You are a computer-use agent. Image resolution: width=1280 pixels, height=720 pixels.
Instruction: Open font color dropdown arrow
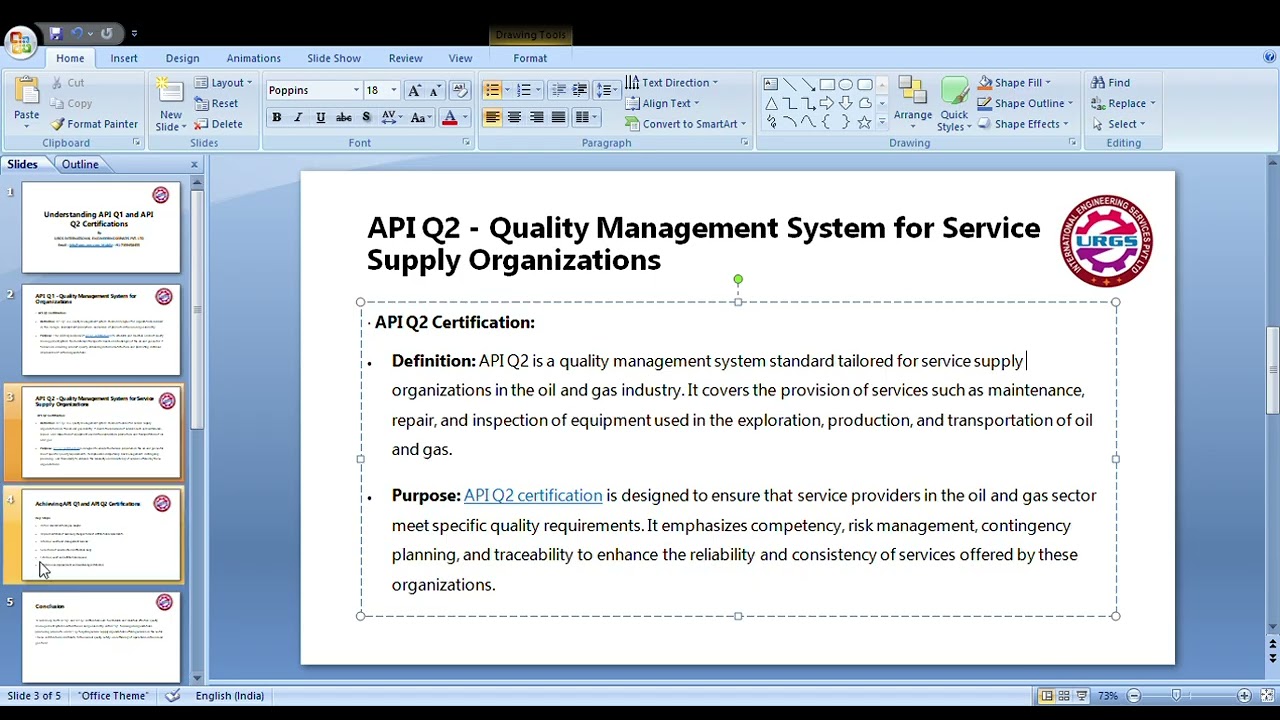[x=465, y=118]
